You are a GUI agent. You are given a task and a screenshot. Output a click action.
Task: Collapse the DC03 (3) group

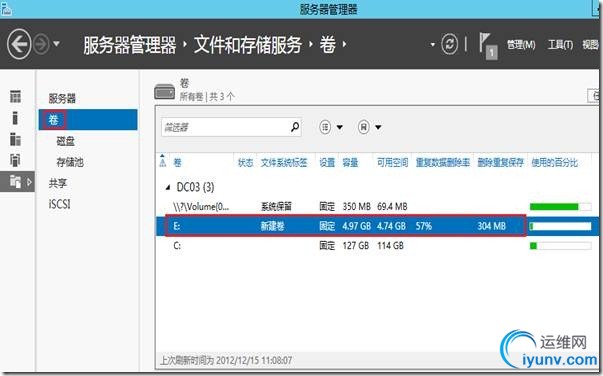(168, 187)
